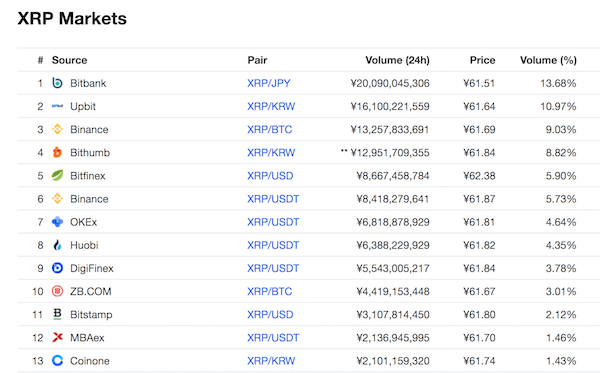The image size is (600, 373).
Task: Sort by the Volume (24h) column header
Action: [397, 60]
